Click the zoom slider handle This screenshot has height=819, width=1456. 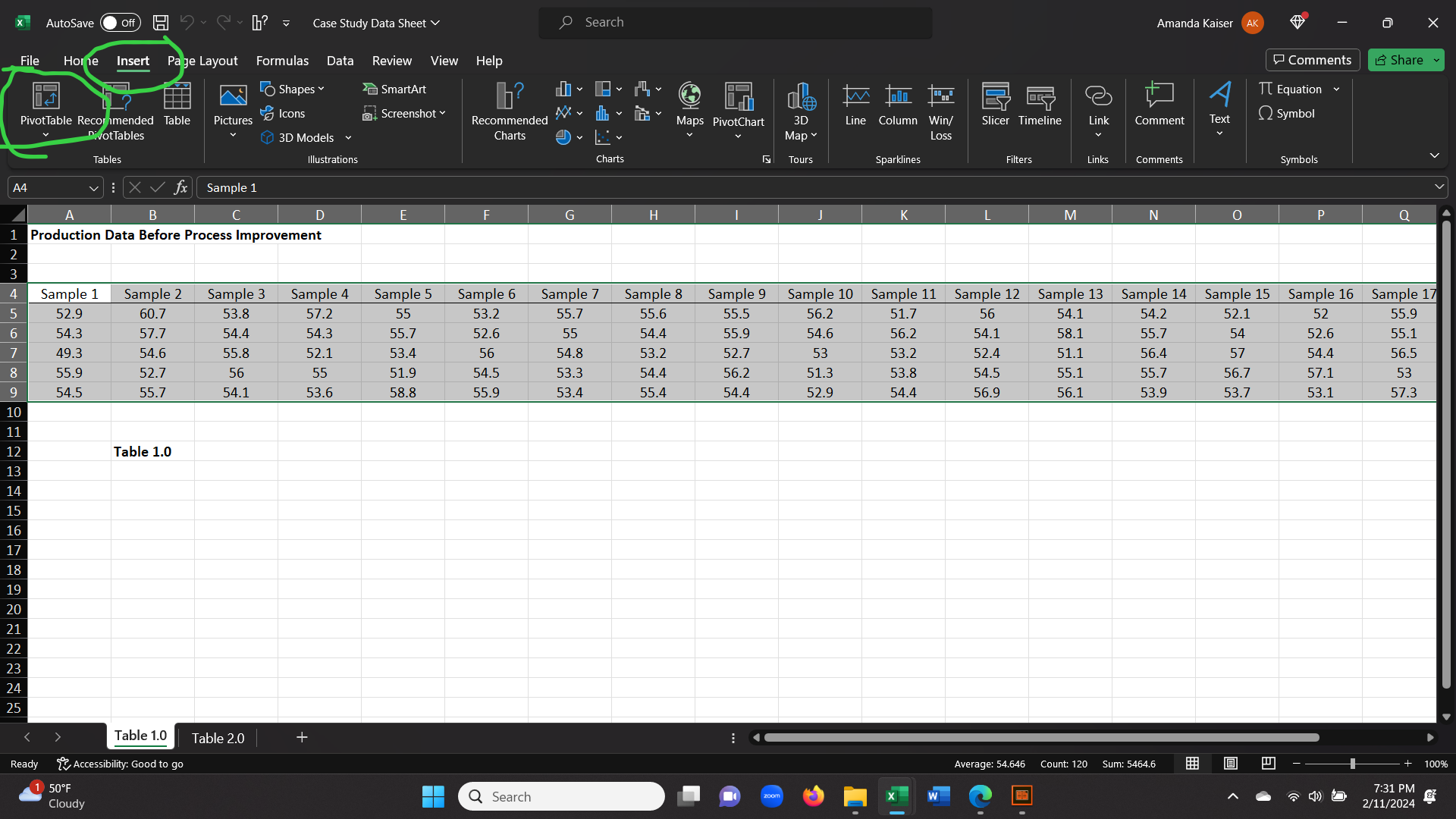pos(1352,764)
